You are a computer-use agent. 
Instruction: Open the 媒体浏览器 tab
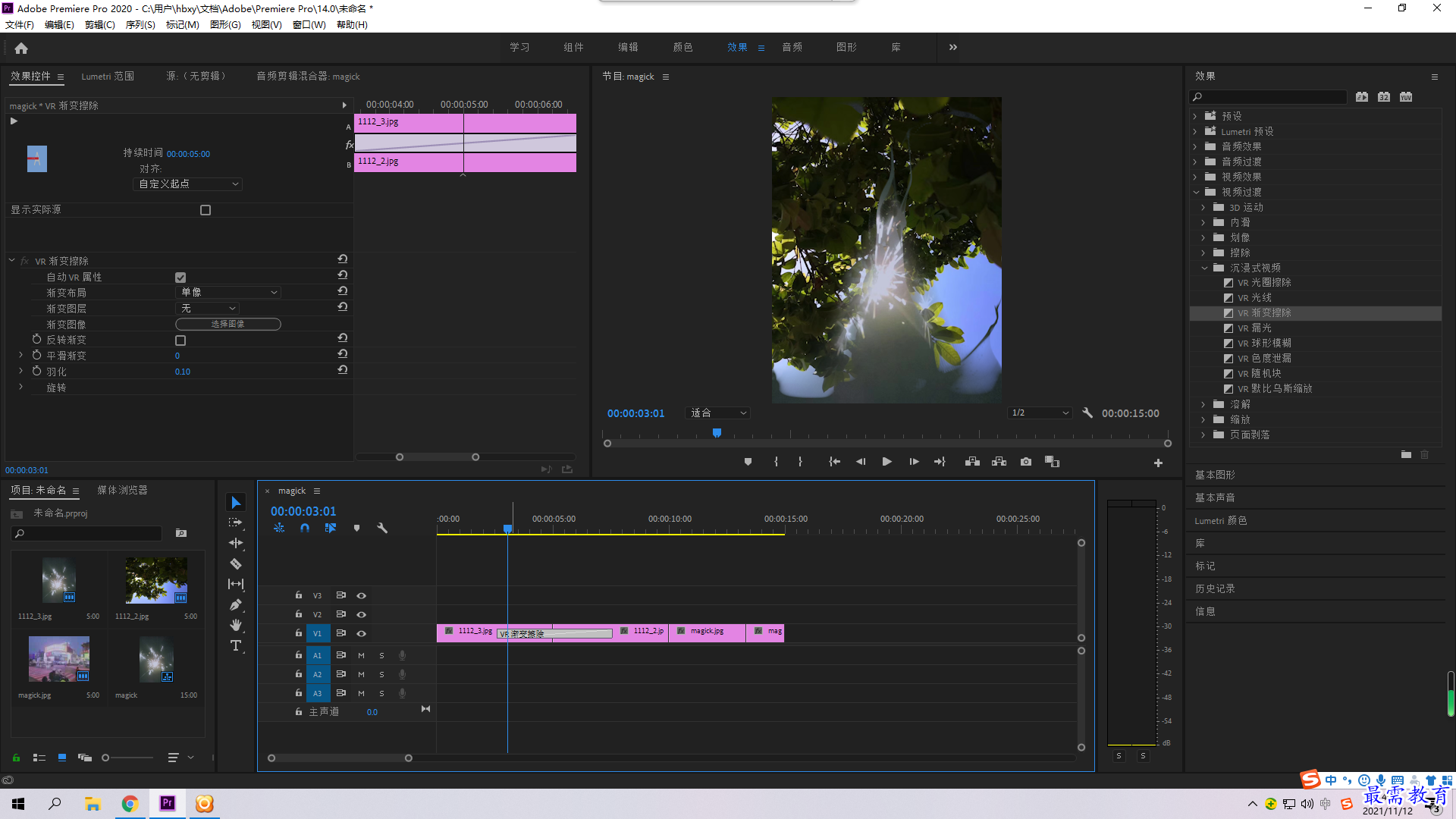[x=122, y=491]
